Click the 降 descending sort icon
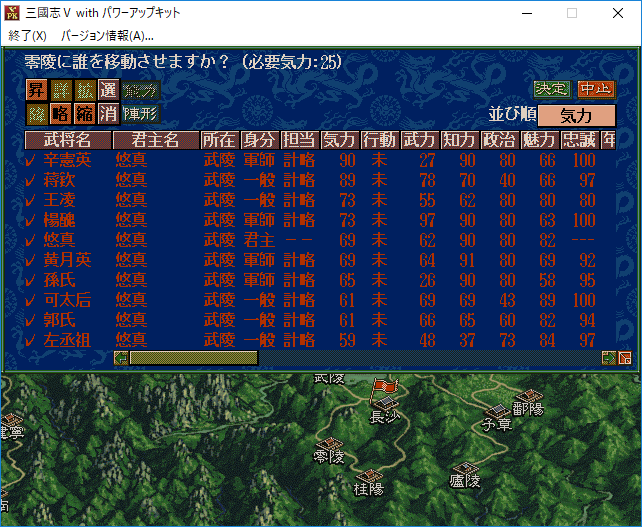Viewport: 642px width, 527px height. pos(37,113)
